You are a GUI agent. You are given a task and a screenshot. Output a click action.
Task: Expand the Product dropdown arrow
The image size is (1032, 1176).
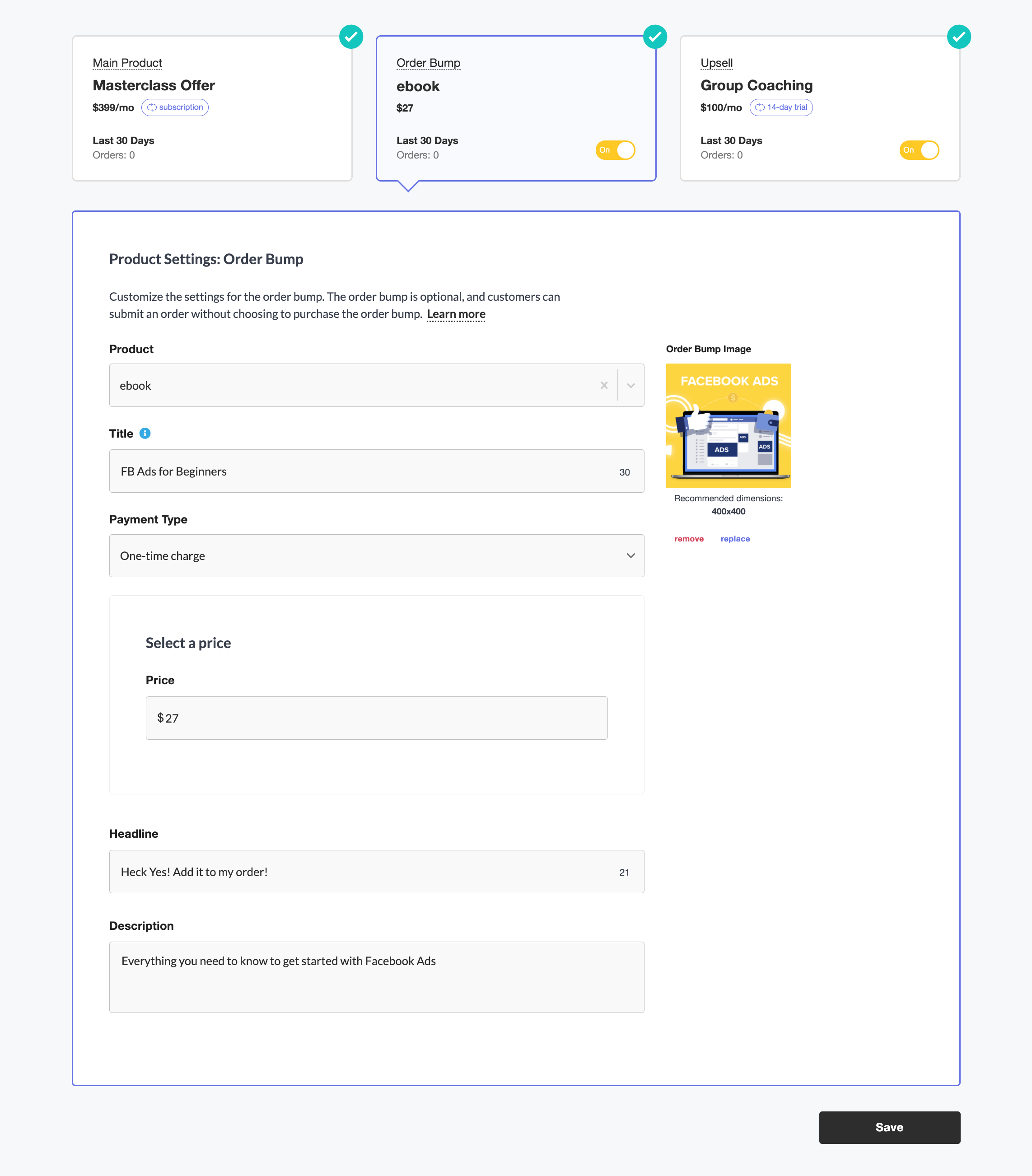tap(631, 386)
